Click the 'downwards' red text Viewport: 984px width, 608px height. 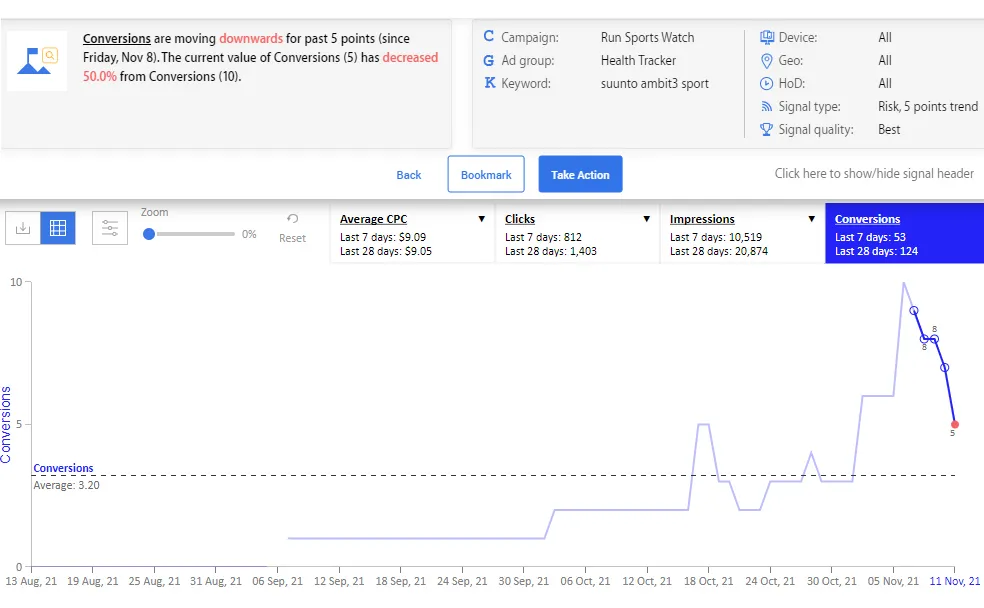[250, 38]
